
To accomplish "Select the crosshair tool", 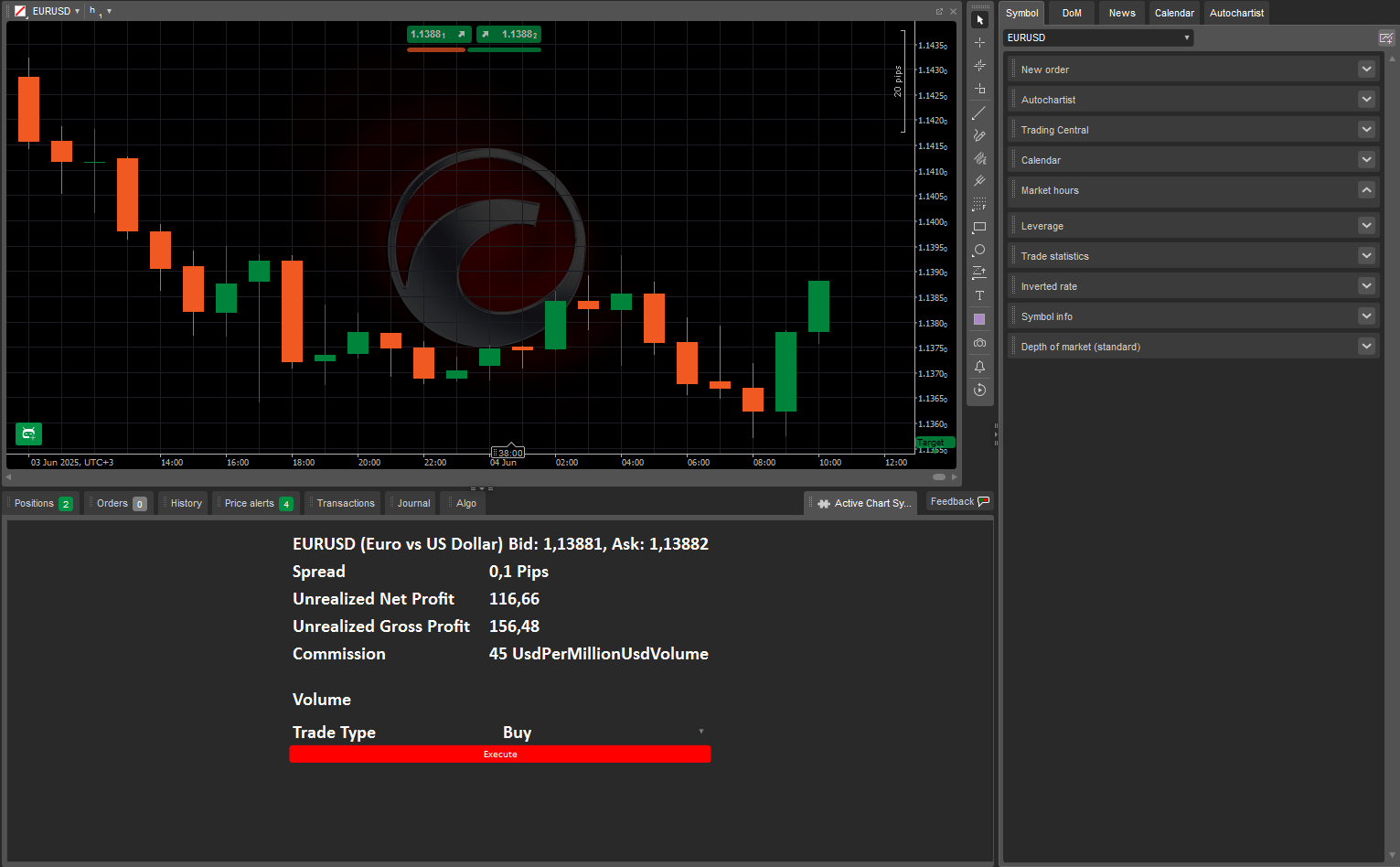I will pos(979,43).
